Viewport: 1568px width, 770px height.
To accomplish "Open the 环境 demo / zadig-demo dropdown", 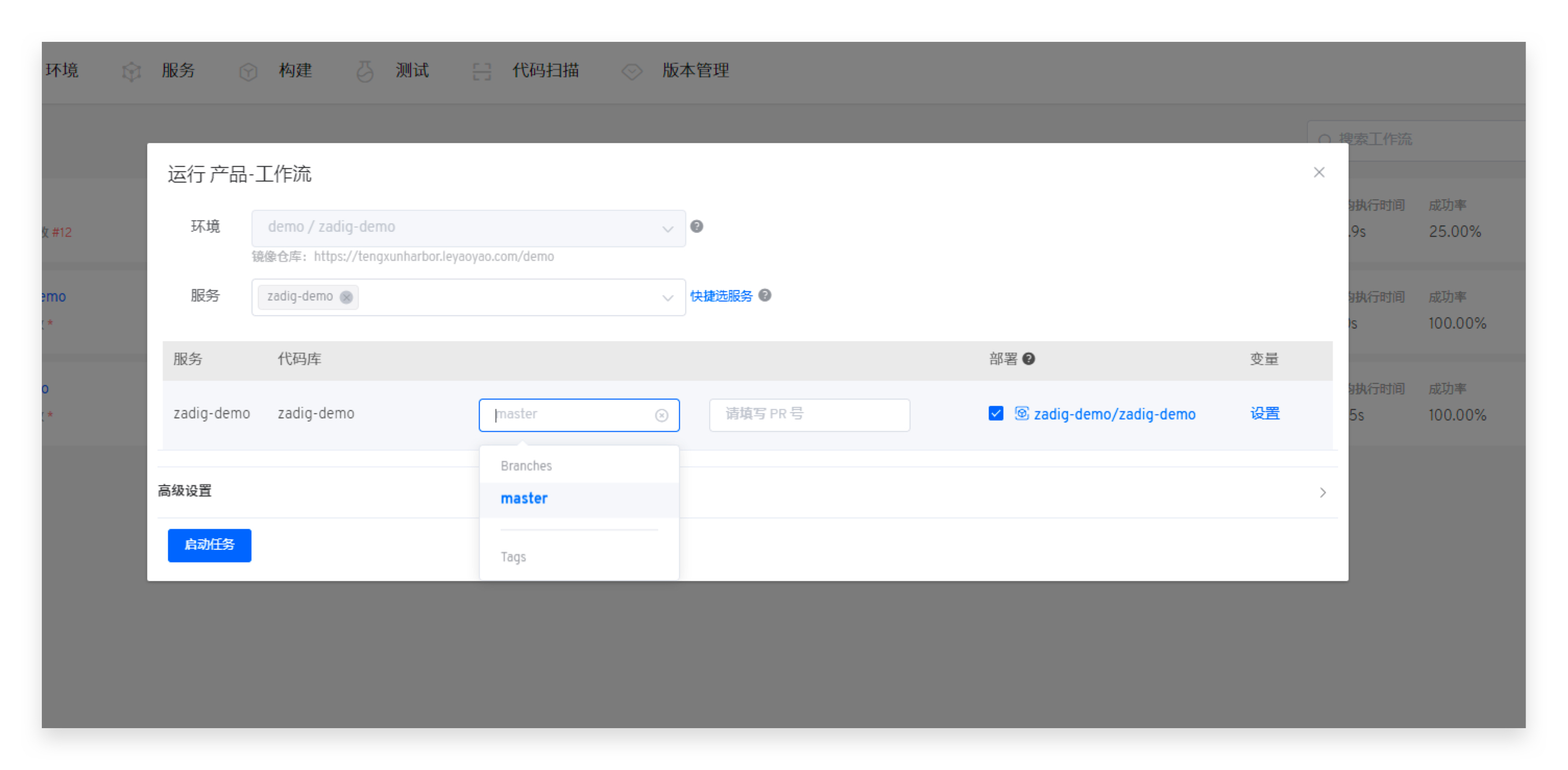I will coord(468,228).
